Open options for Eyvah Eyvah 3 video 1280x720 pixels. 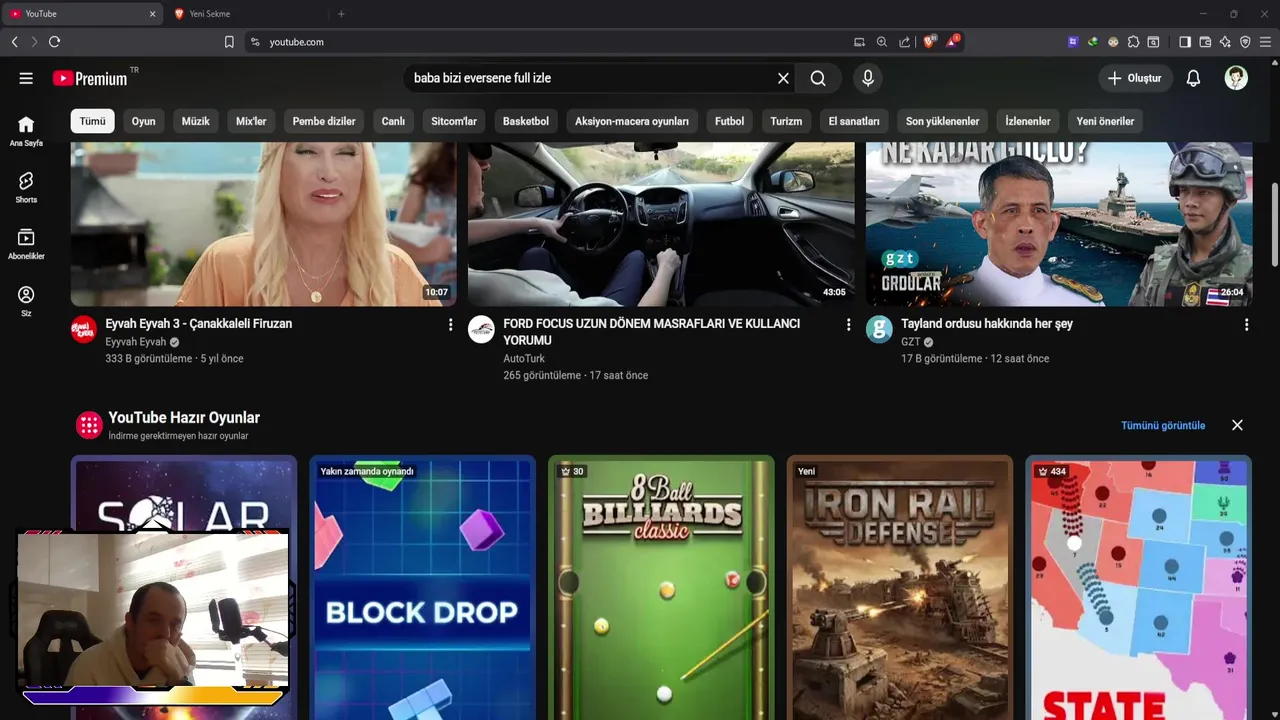(450, 325)
